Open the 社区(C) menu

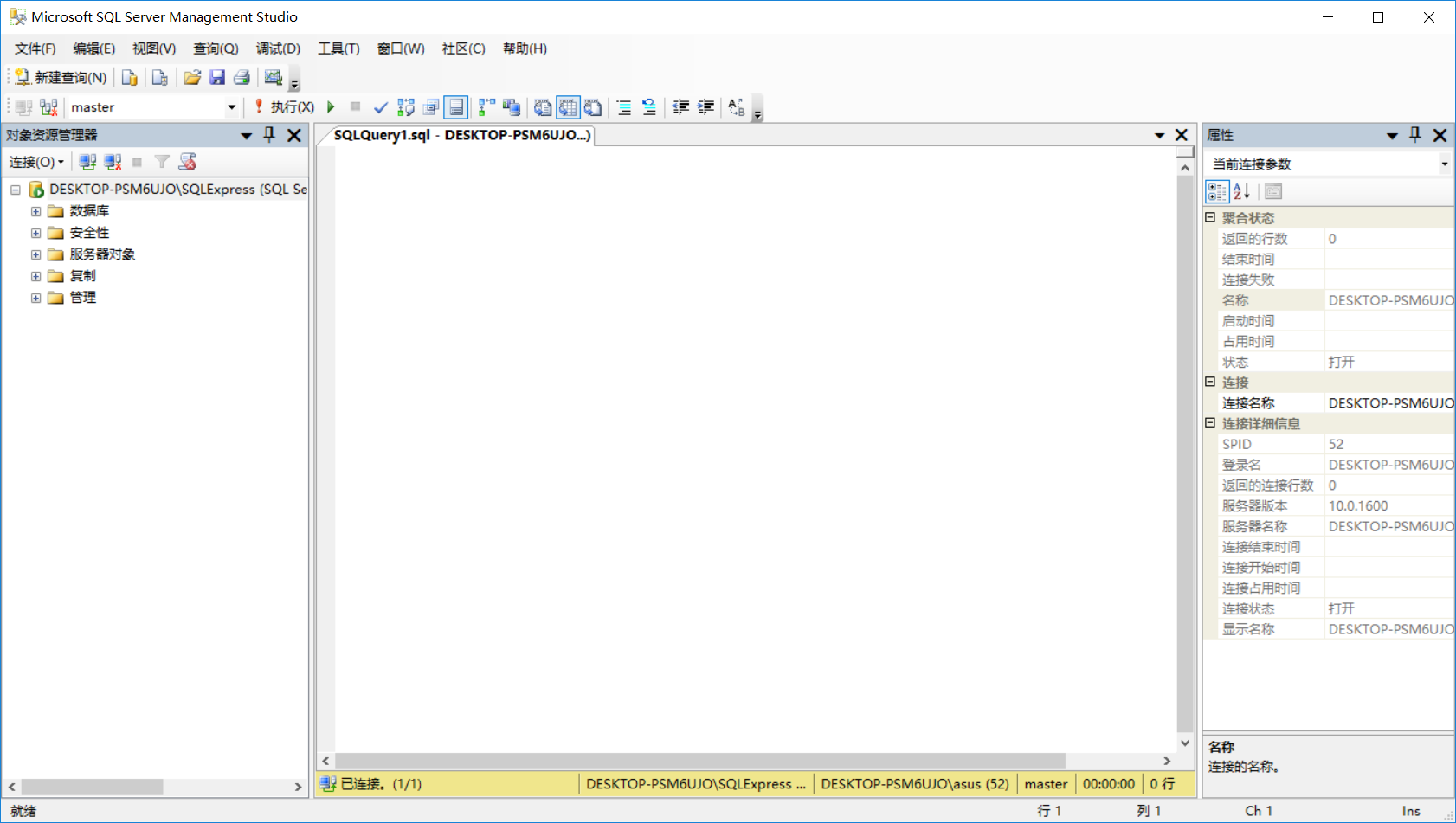463,48
